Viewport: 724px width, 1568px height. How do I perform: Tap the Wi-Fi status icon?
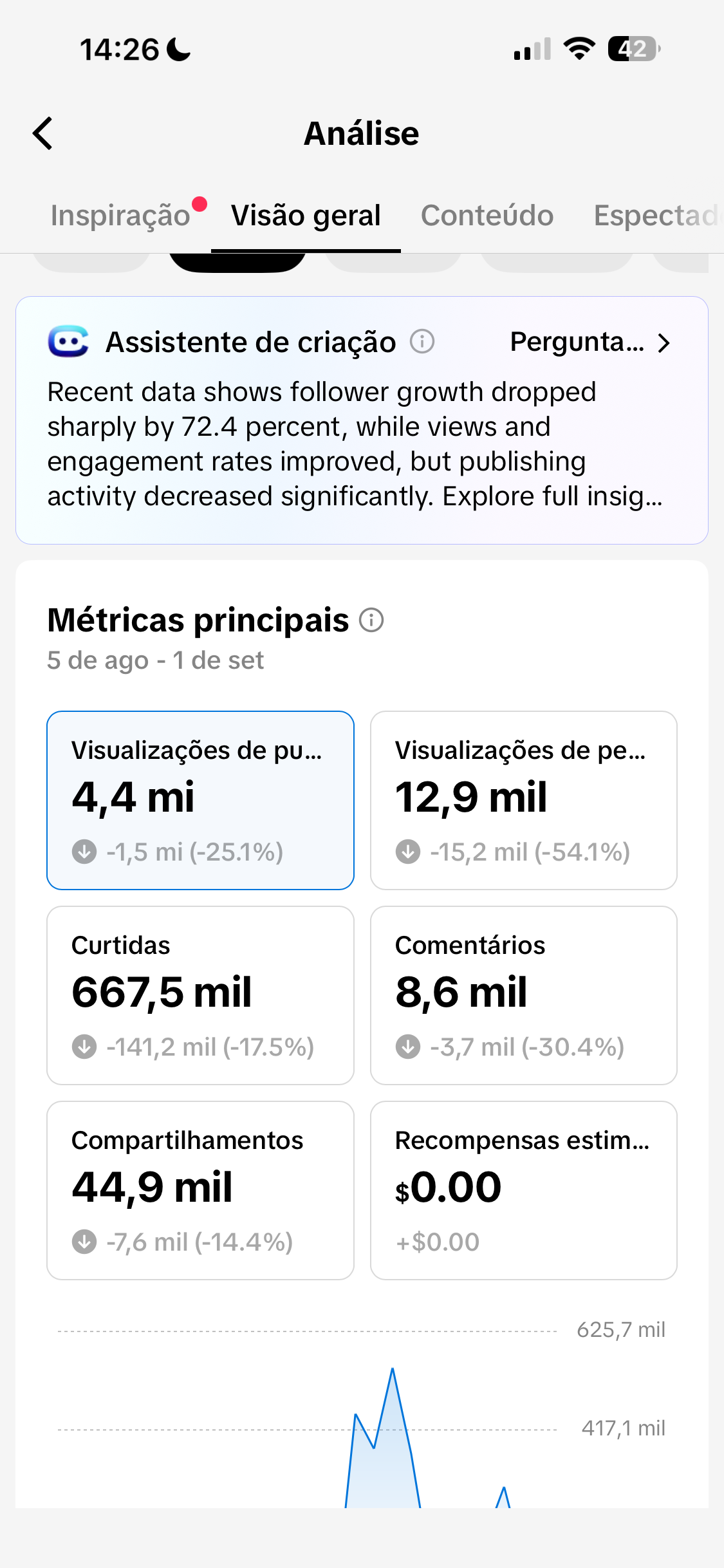pos(579,49)
